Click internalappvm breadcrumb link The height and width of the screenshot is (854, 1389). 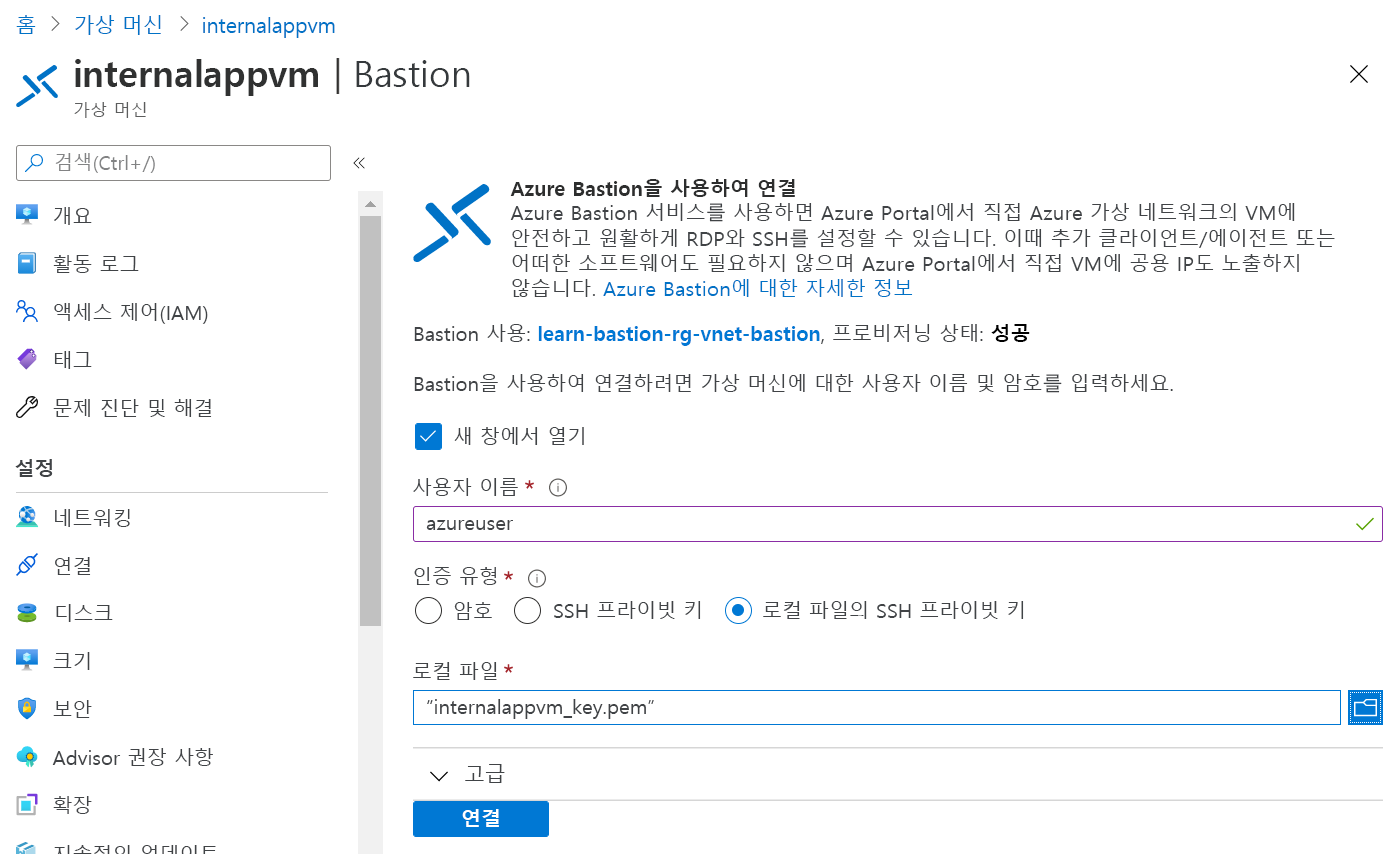click(268, 25)
